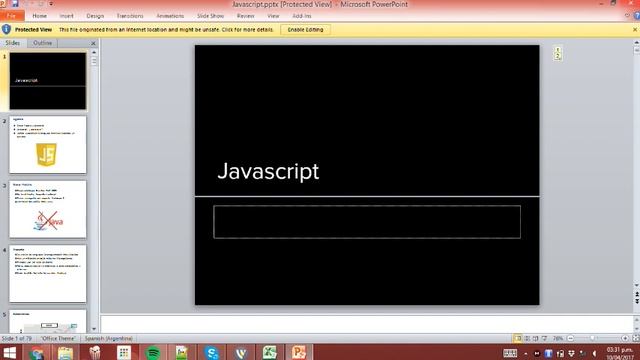Viewport: 640px width, 360px height.
Task: Switch to Reading View in status bar
Action: pos(535,338)
